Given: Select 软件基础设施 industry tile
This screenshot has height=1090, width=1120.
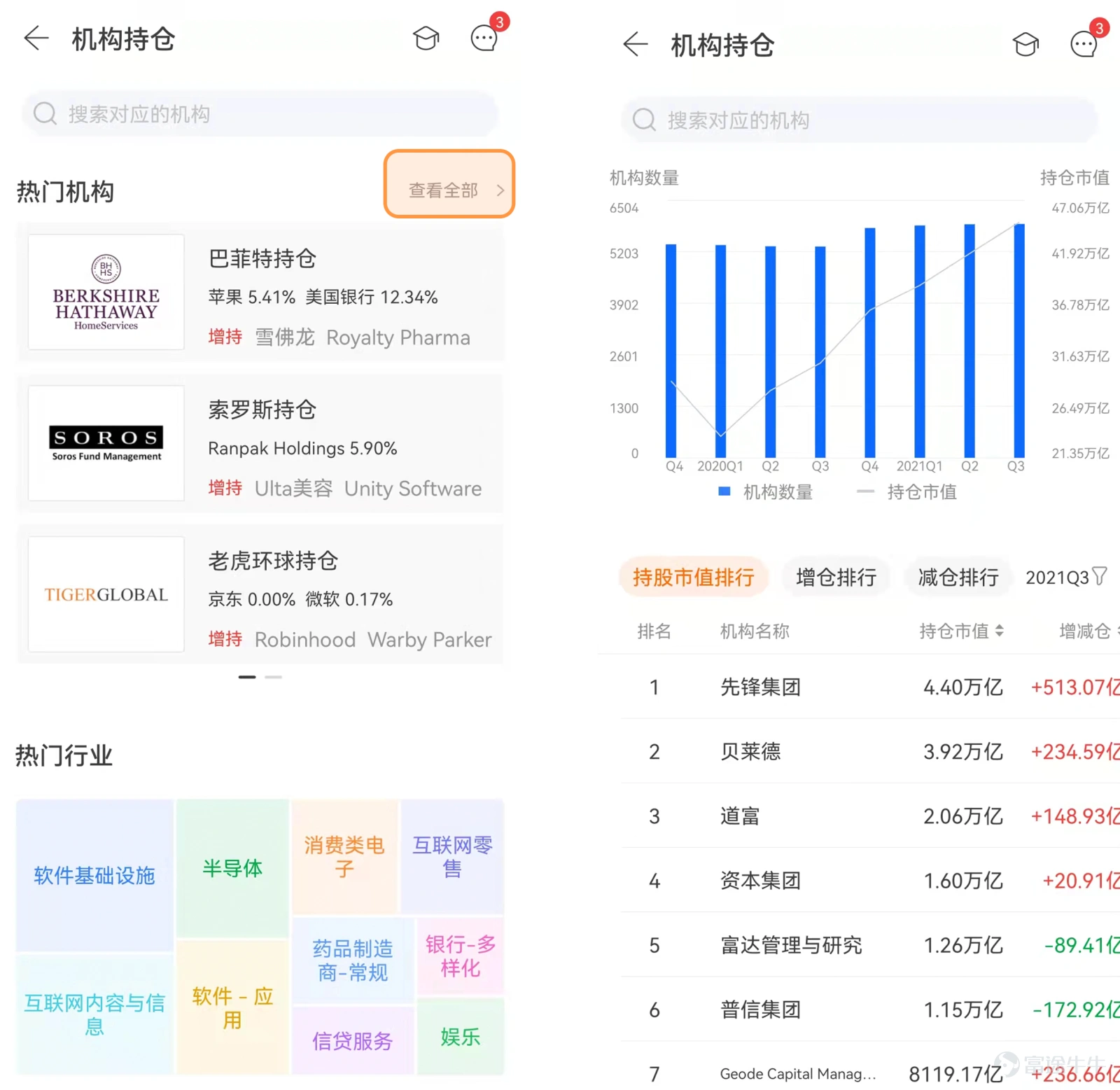Looking at the screenshot, I should [x=94, y=875].
